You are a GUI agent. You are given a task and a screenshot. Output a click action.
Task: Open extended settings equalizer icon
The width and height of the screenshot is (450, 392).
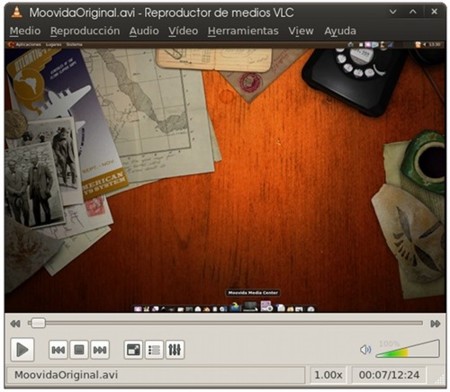175,350
